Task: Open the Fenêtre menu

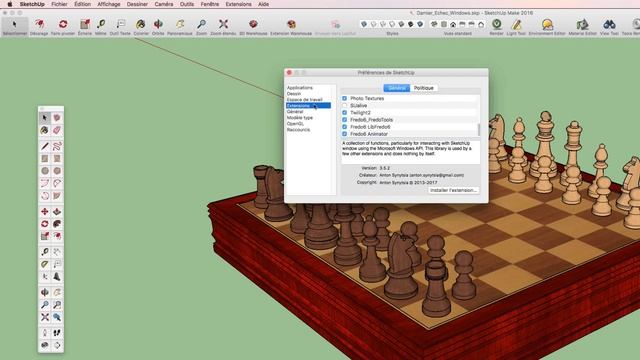Action: point(210,4)
